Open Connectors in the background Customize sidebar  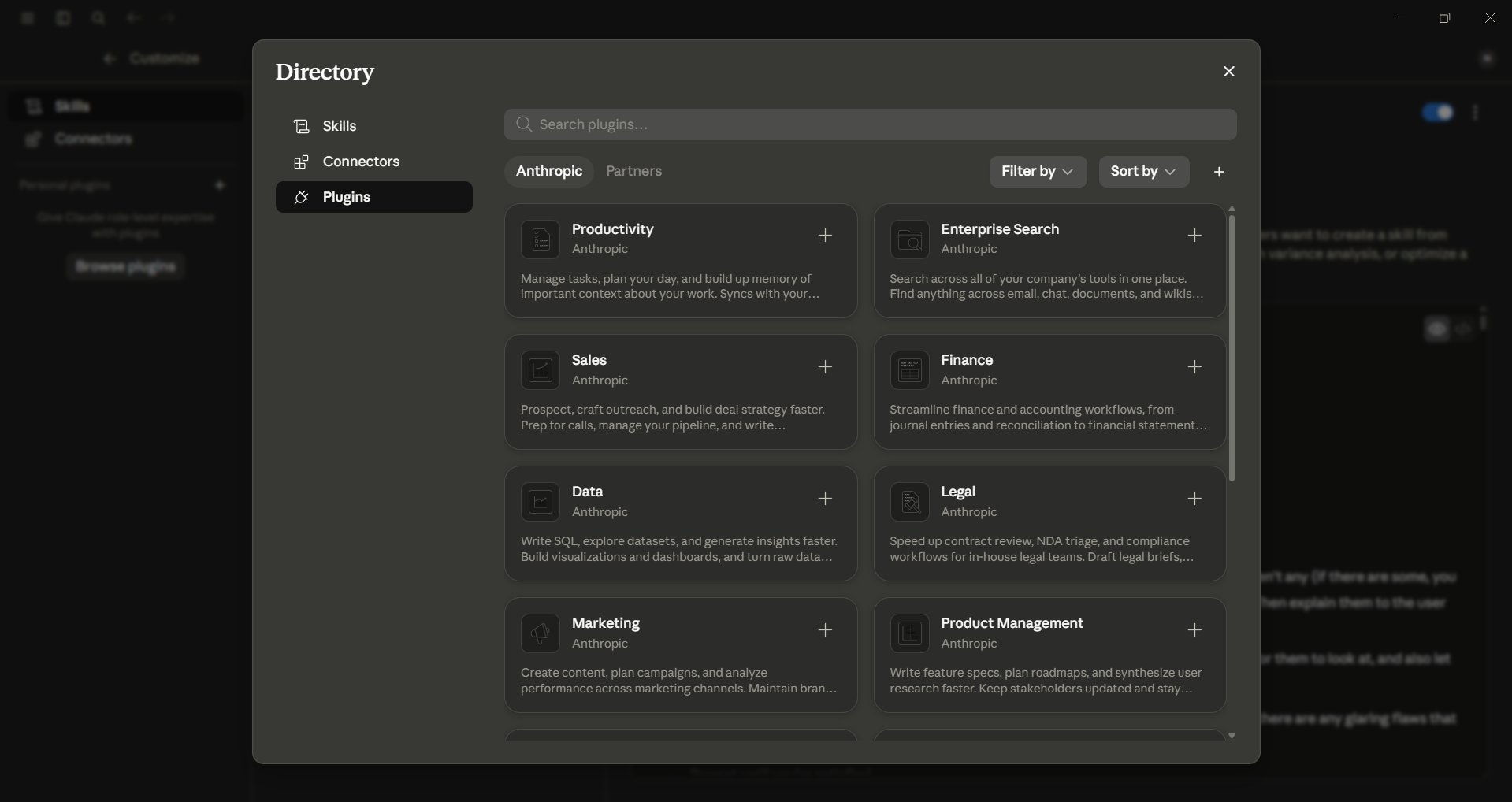(x=126, y=139)
